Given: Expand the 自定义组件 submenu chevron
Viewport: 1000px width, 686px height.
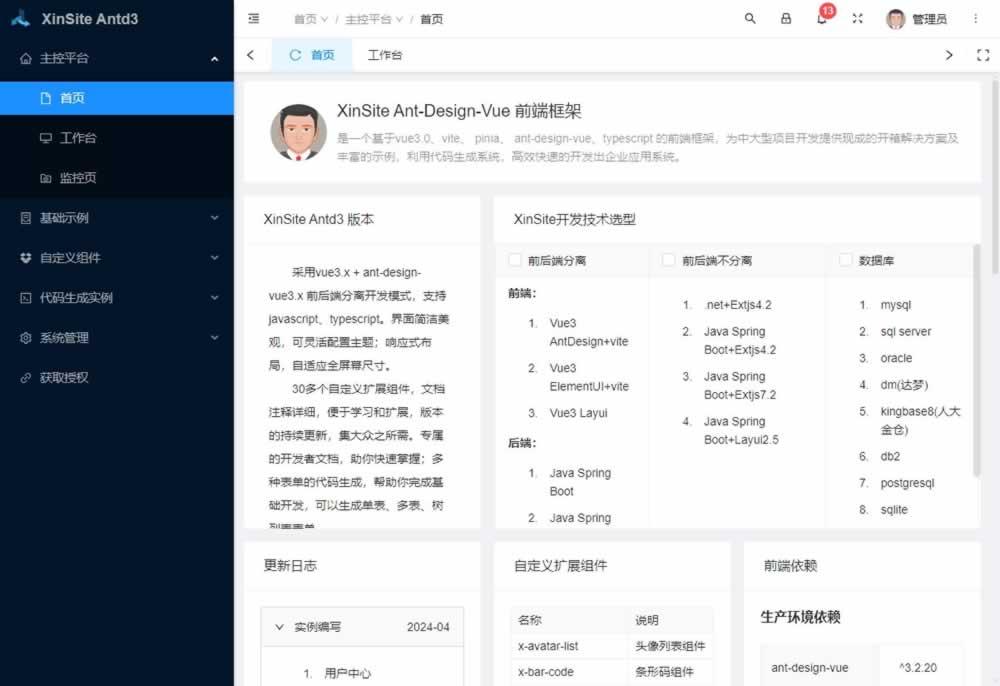Looking at the screenshot, I should click(214, 258).
